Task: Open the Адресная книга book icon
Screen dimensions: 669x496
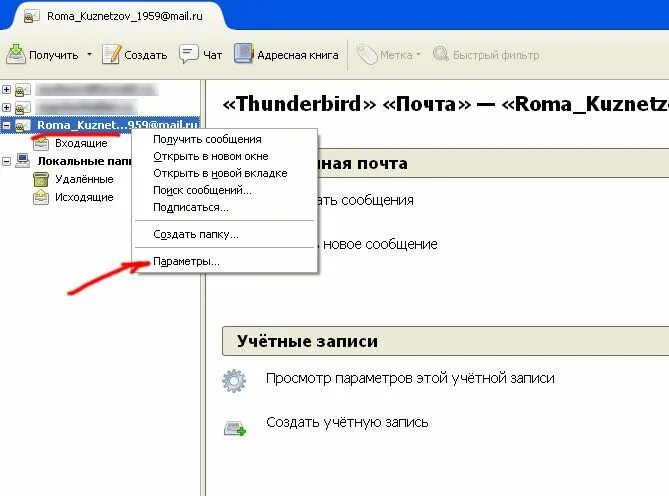Action: pos(244,54)
